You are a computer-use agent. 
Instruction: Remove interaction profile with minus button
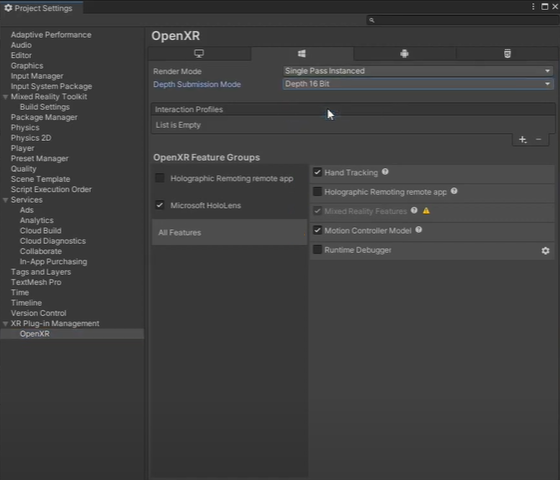coord(539,139)
